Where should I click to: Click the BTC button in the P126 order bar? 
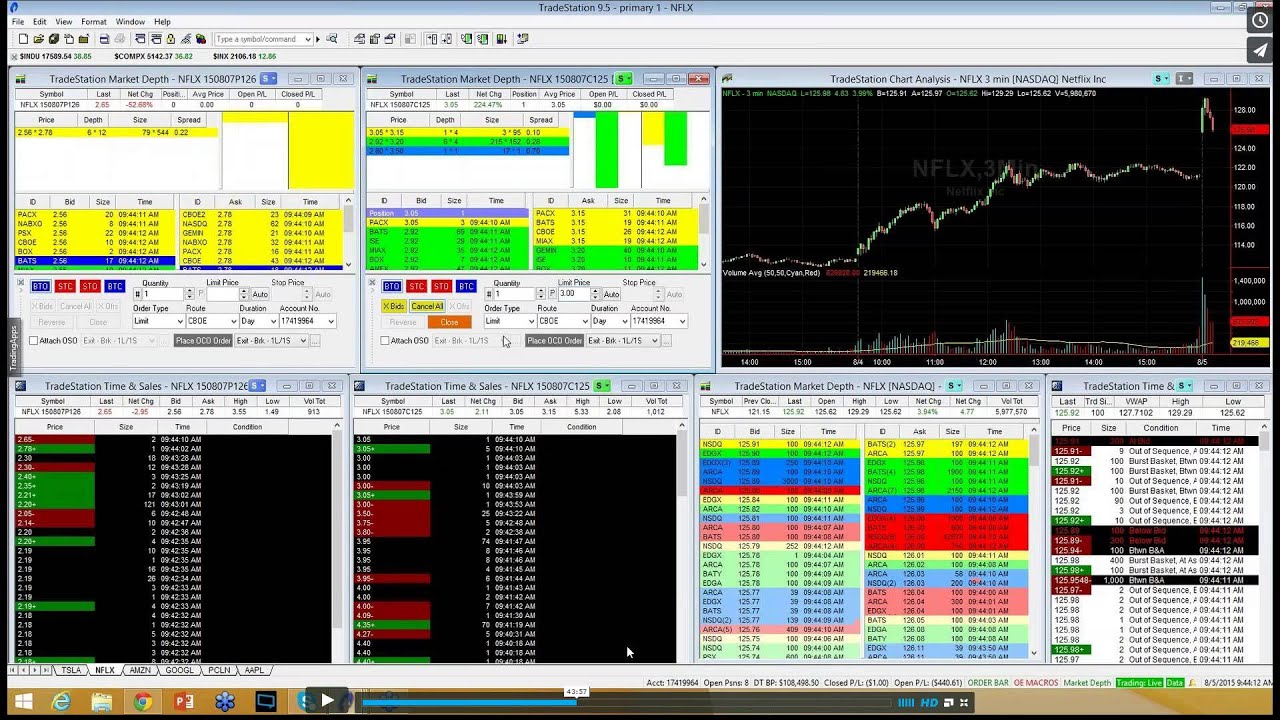click(x=115, y=286)
